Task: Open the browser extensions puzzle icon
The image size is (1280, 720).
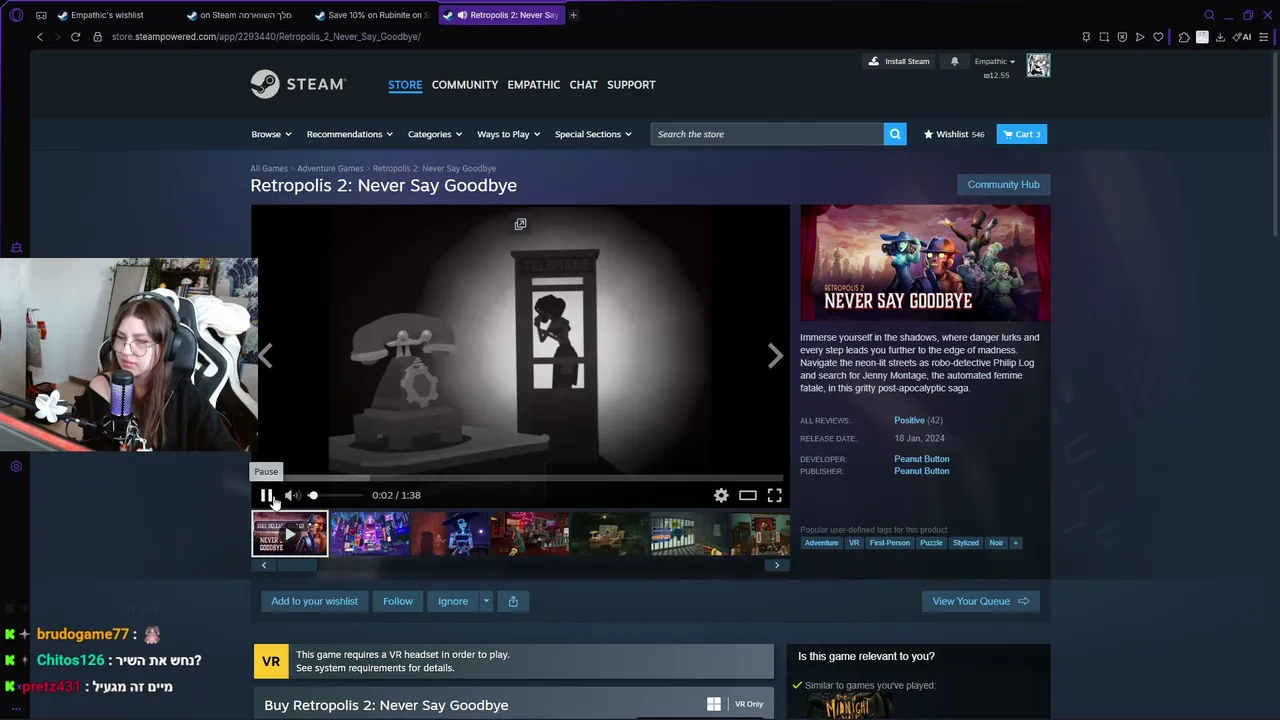Action: tap(1184, 37)
